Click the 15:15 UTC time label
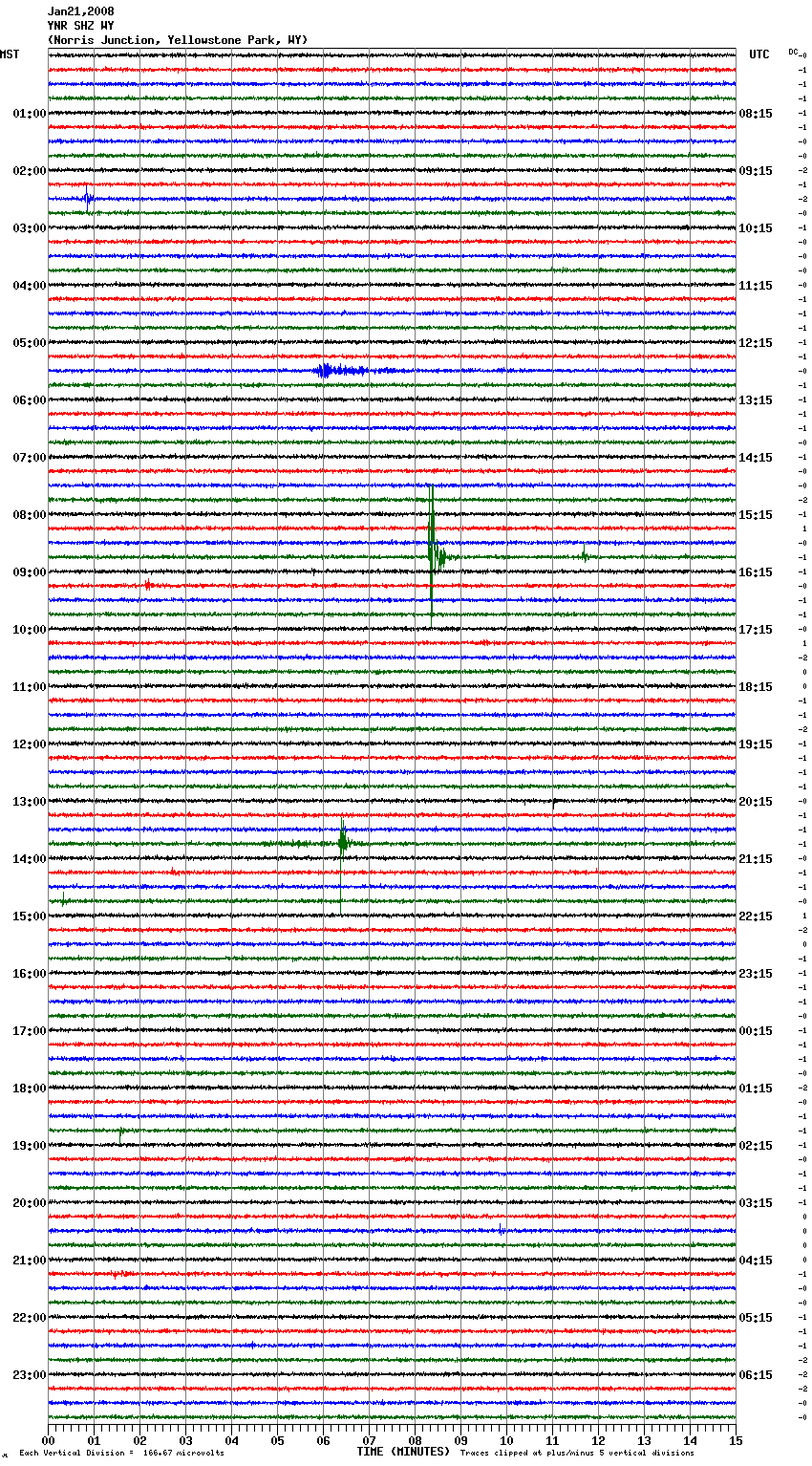 coord(756,515)
